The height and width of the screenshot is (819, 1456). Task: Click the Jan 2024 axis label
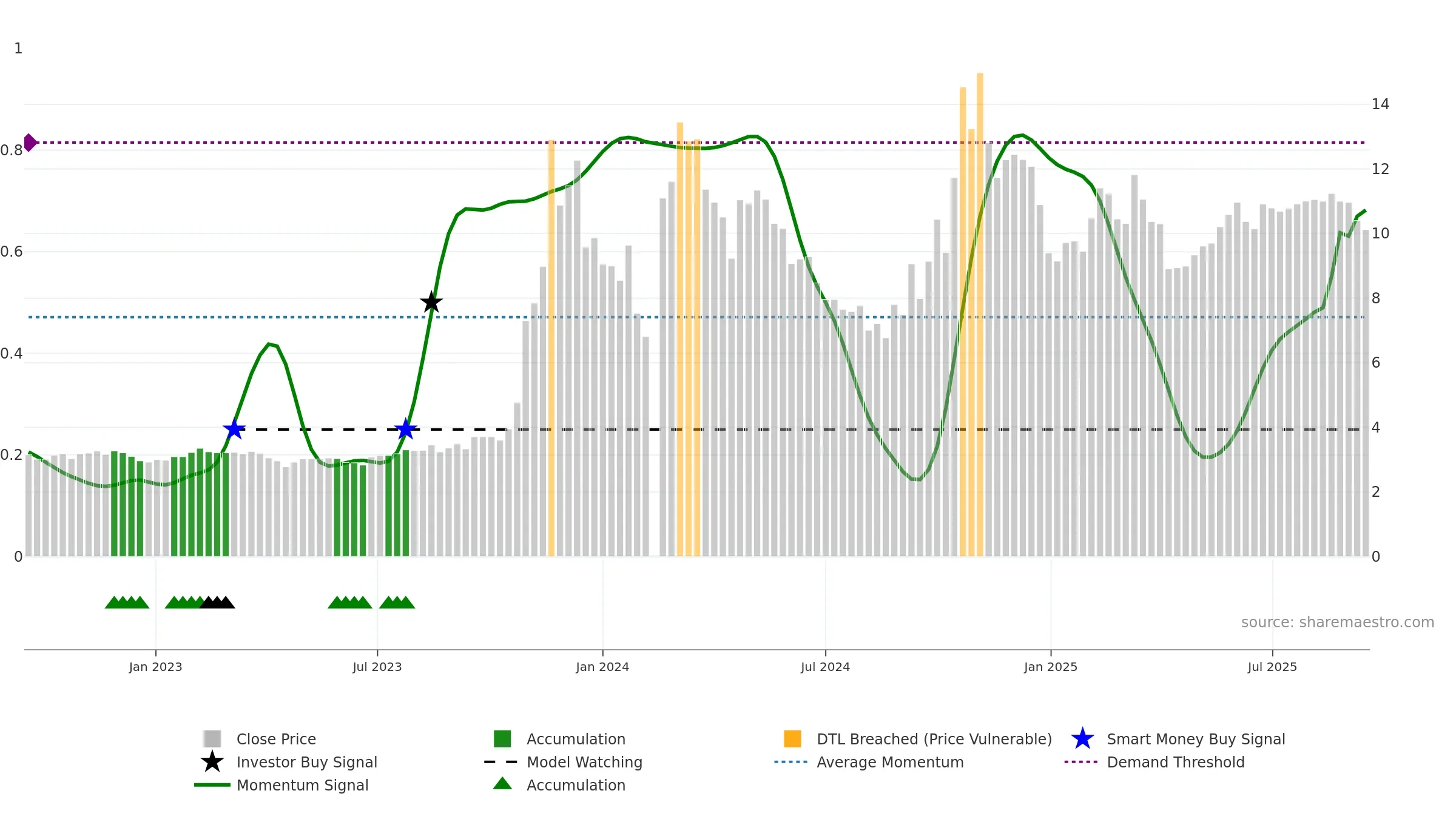[x=602, y=667]
